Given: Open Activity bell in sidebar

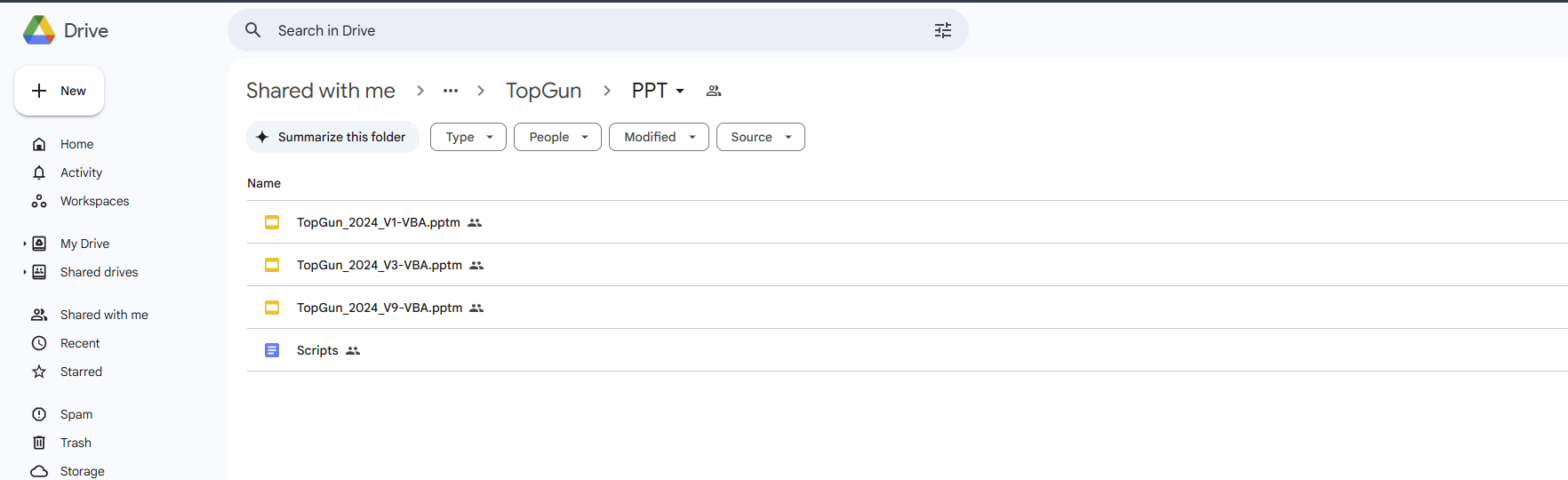Looking at the screenshot, I should 39,172.
